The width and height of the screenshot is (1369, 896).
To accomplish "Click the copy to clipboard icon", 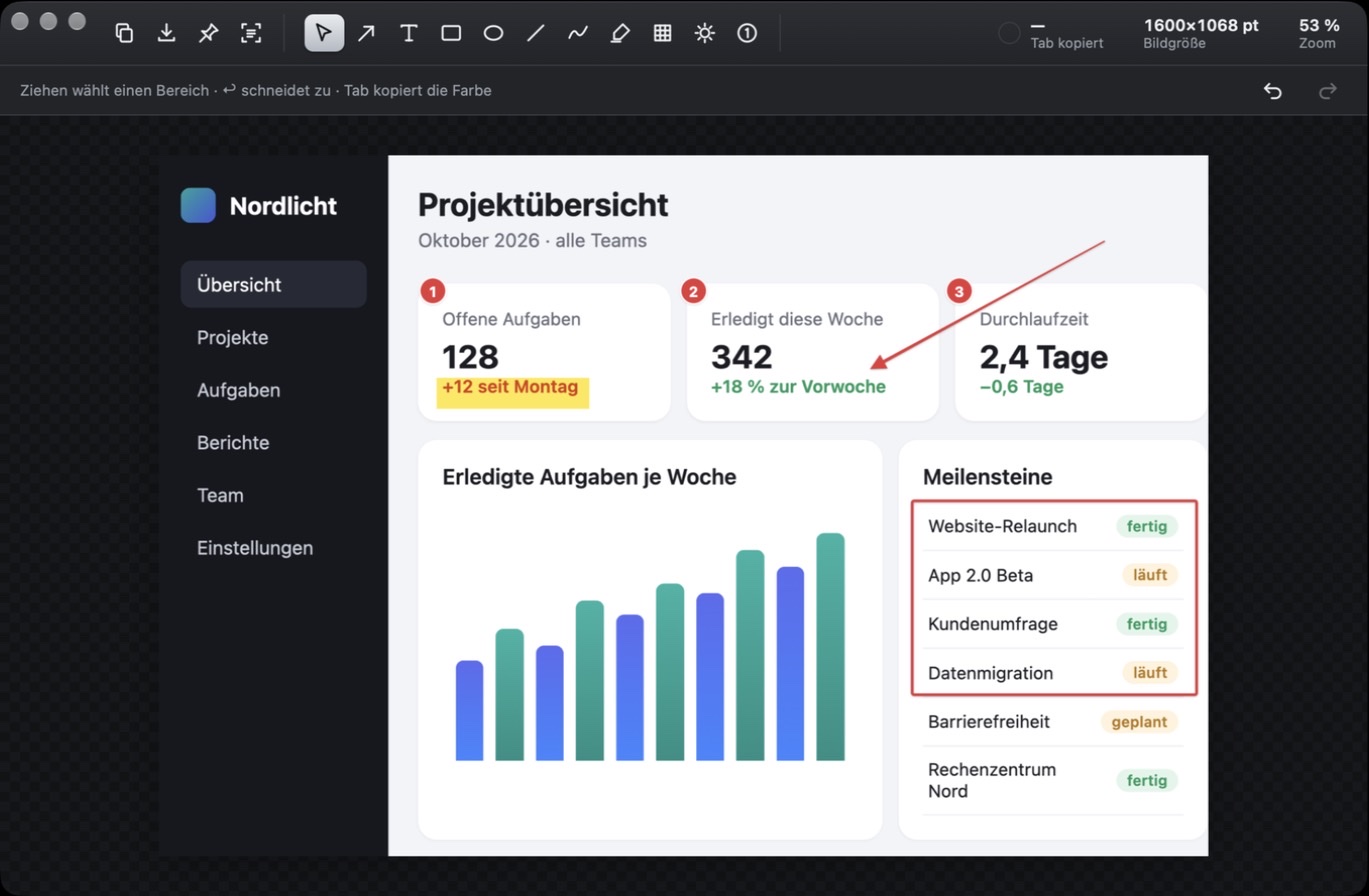I will 124,33.
